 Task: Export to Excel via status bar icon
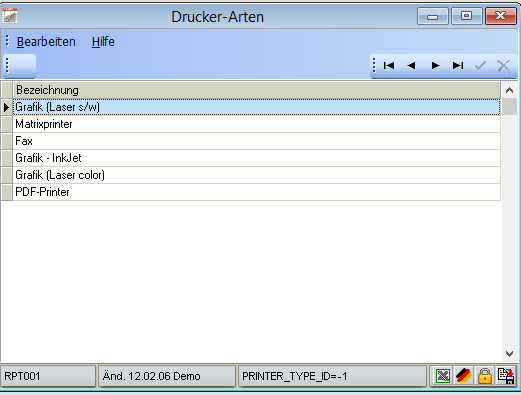443,376
